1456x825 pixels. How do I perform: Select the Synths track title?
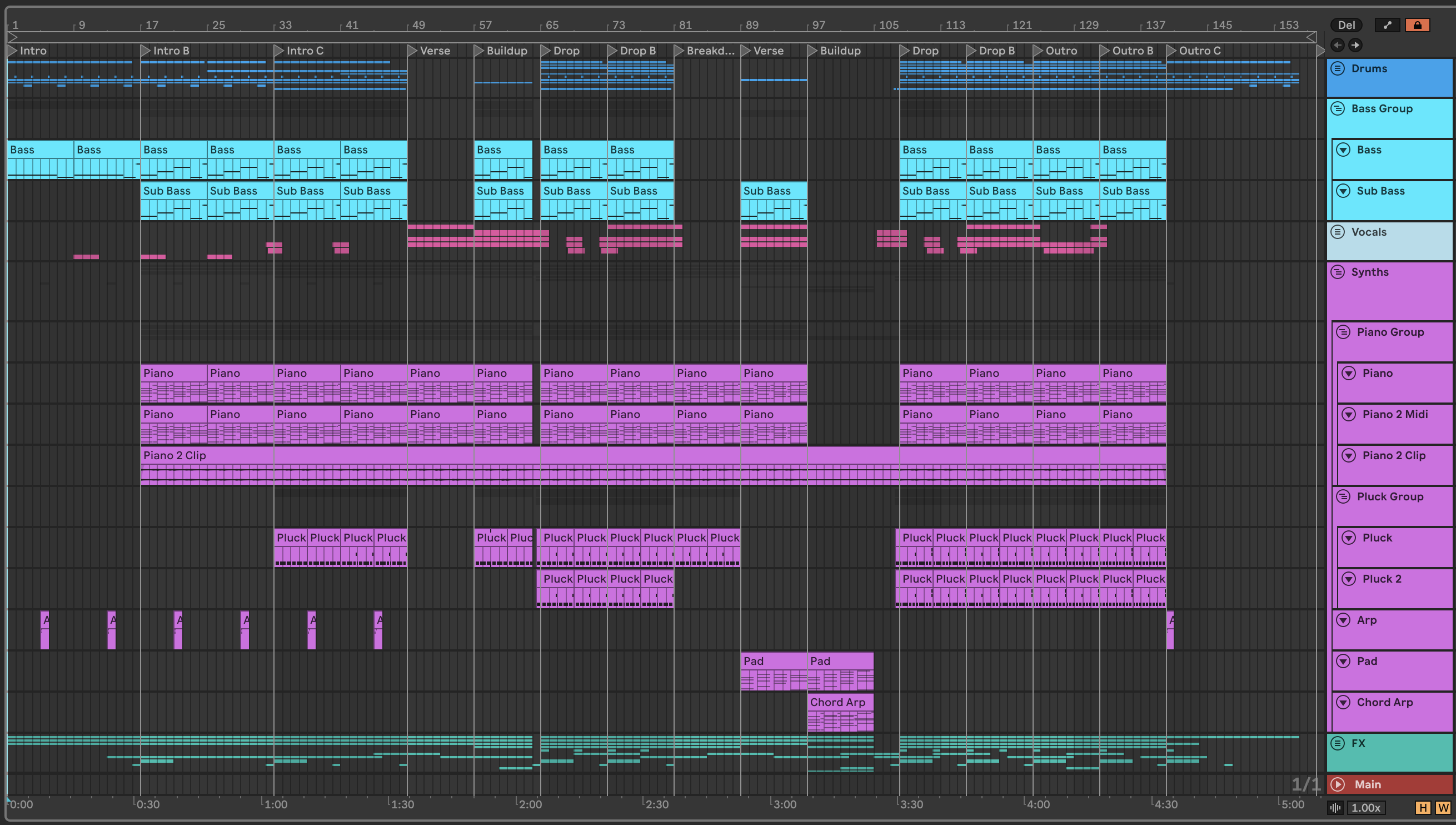pyautogui.click(x=1369, y=272)
